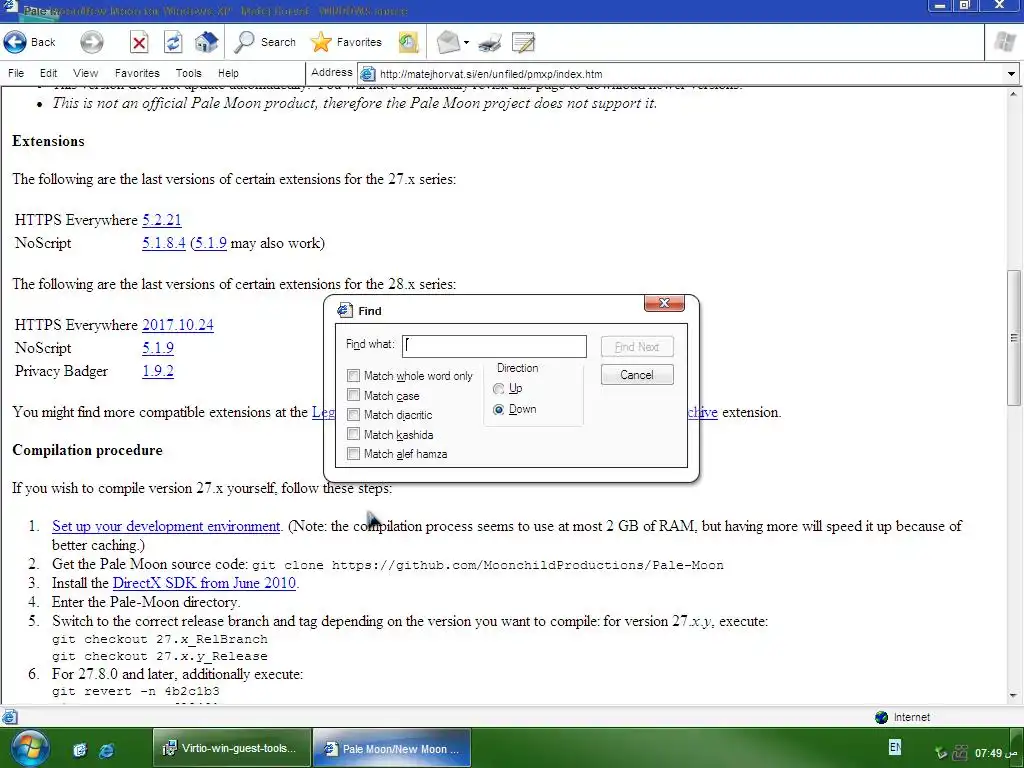Open the Tools menu

(188, 73)
